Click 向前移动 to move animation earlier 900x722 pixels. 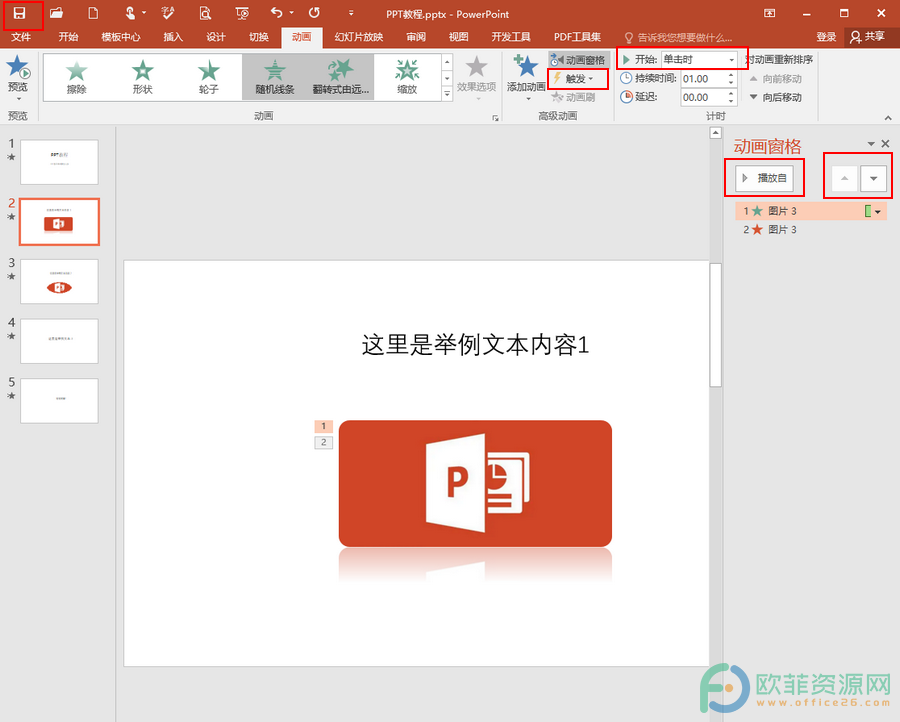(775, 79)
